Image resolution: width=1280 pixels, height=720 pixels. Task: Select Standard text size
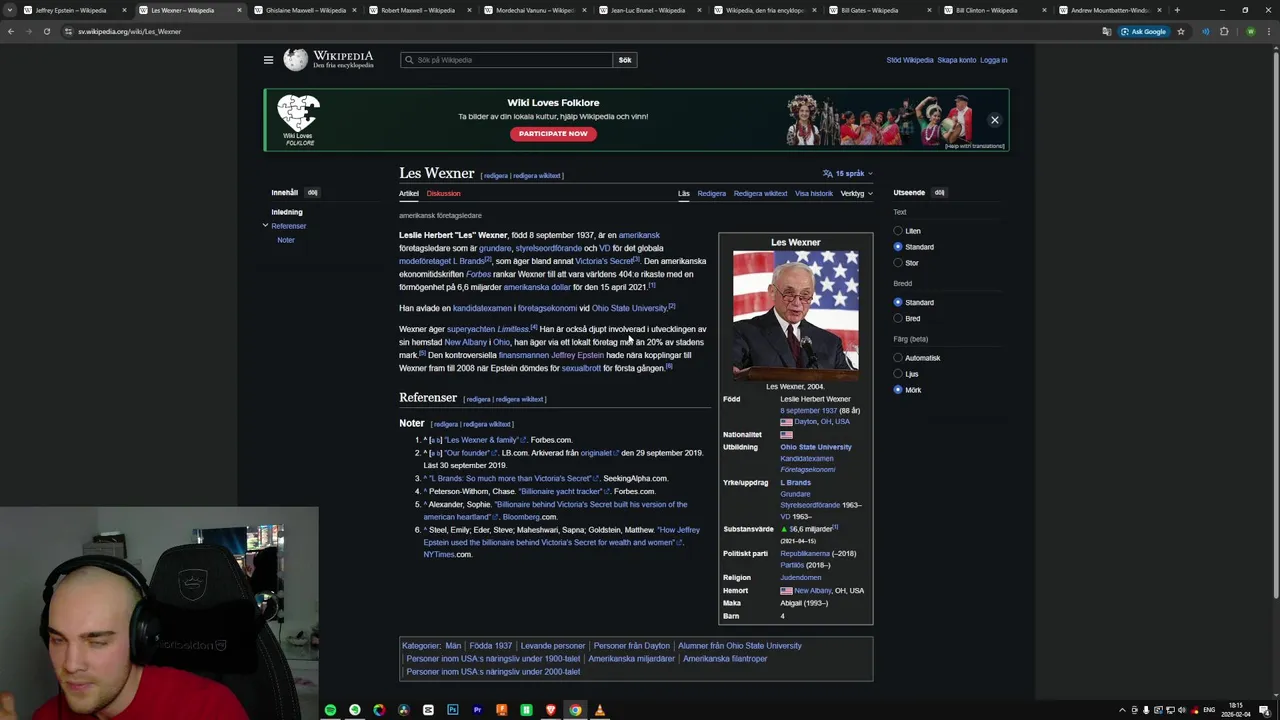898,247
